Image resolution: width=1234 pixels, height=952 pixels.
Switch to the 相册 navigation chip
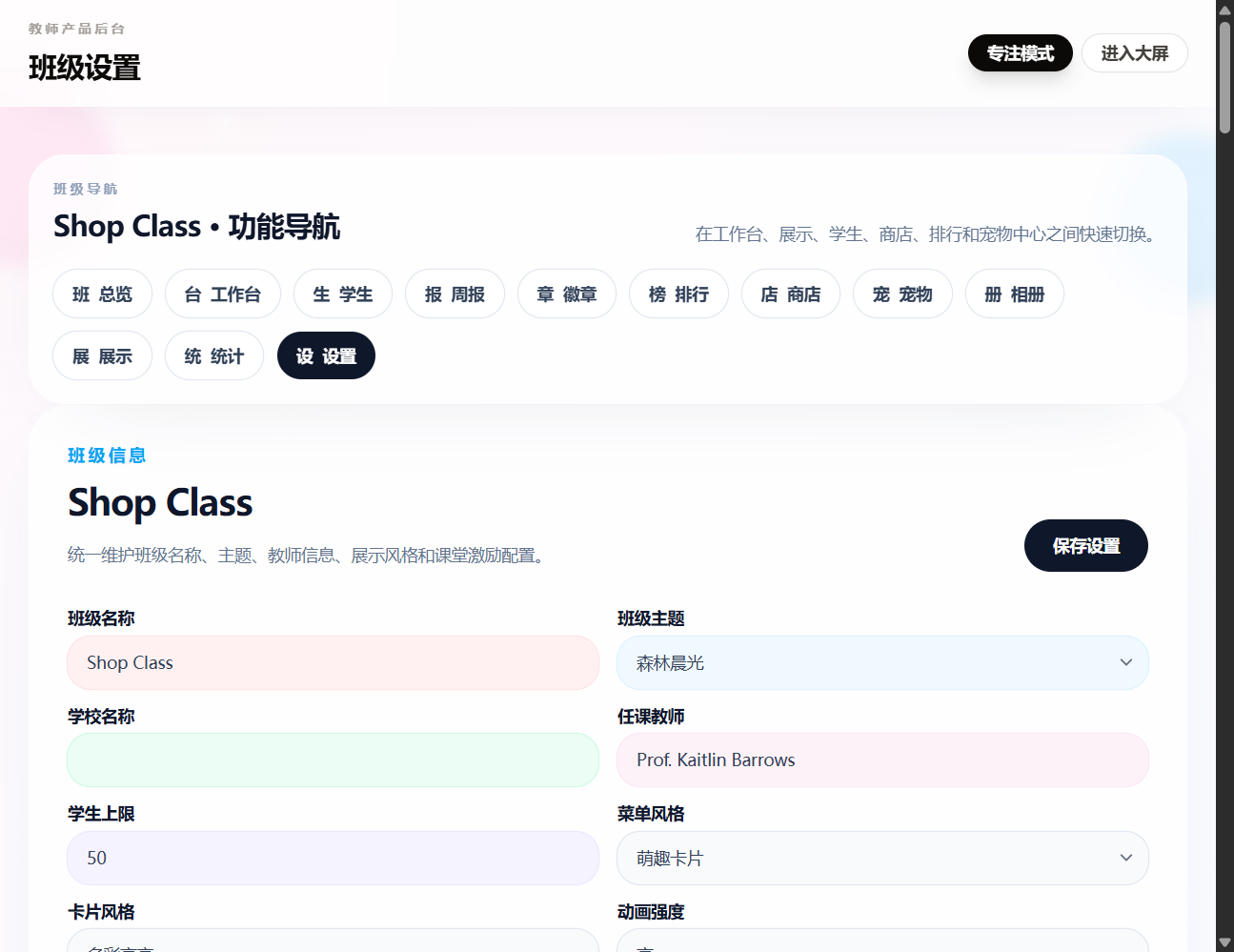(1015, 294)
